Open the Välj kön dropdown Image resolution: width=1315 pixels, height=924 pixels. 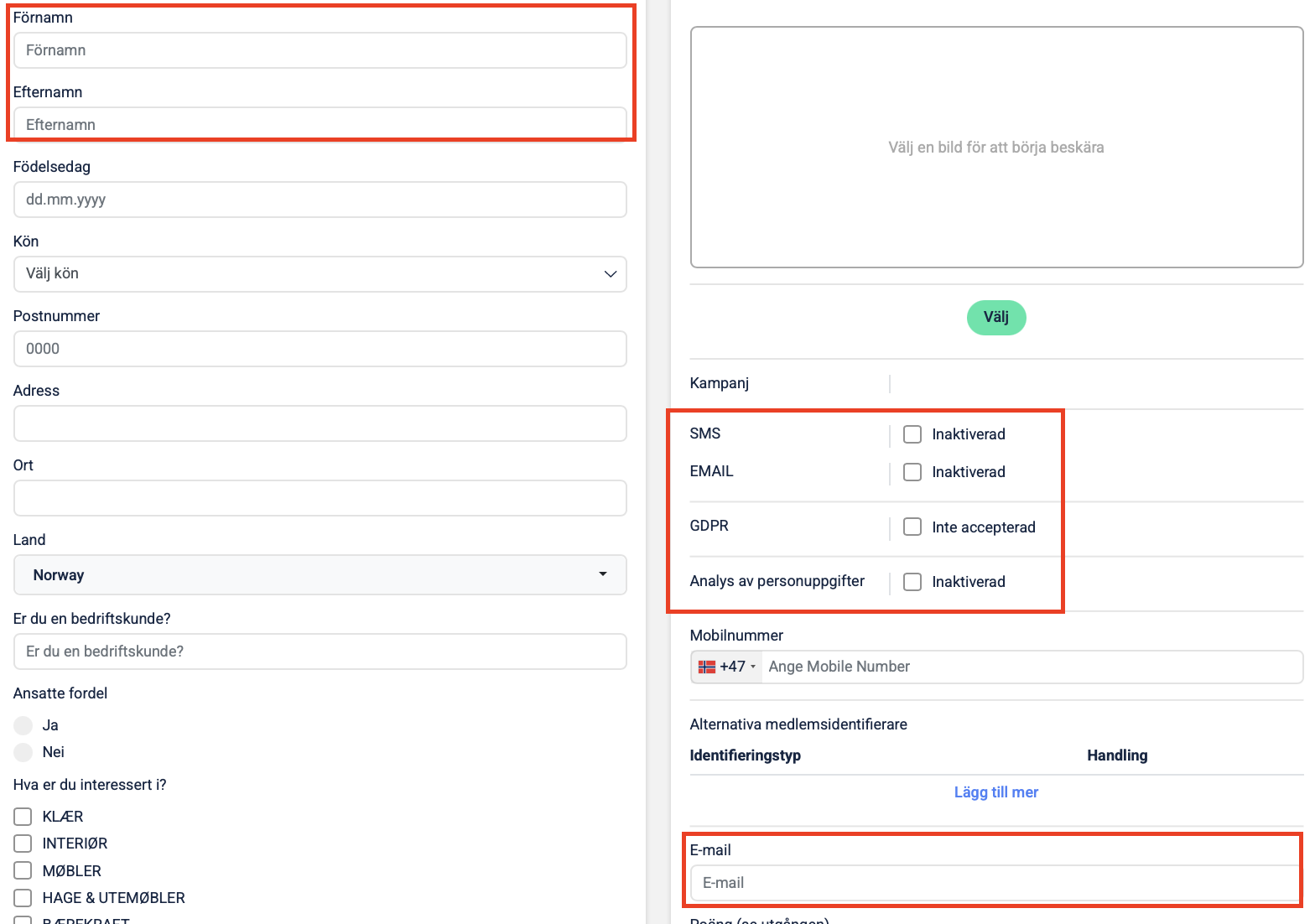[x=320, y=274]
